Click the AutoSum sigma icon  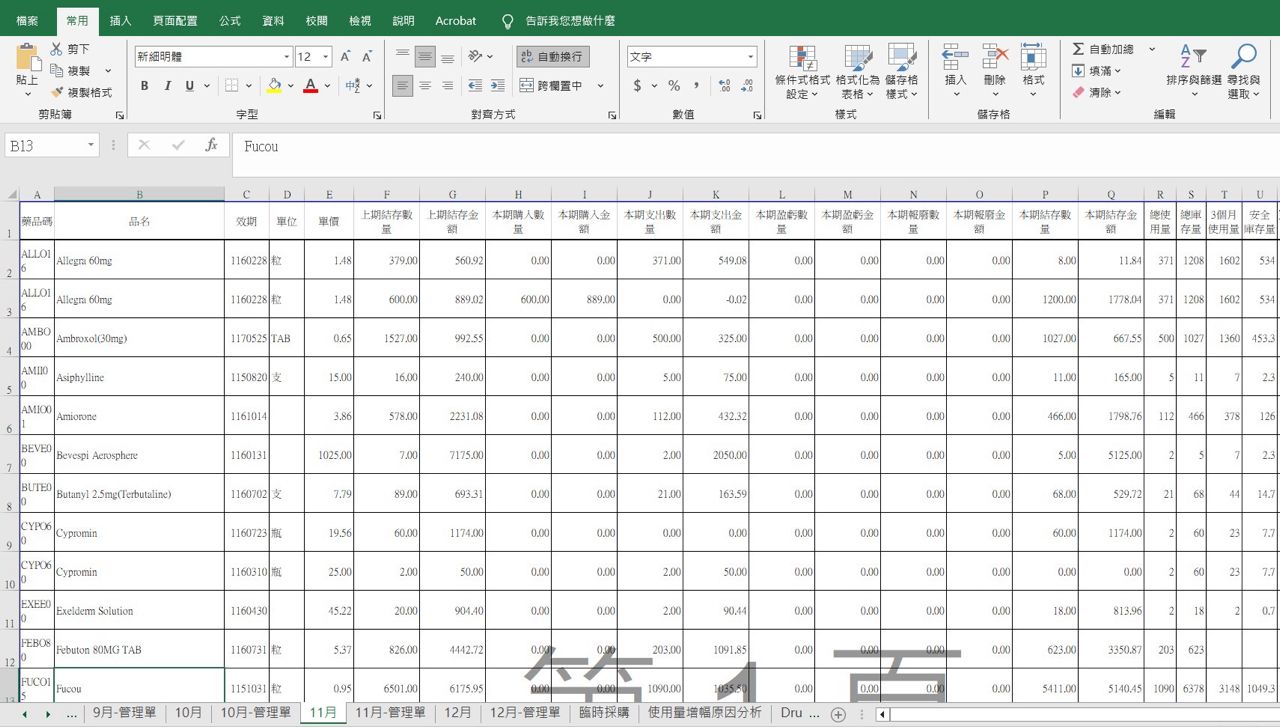tap(1078, 49)
